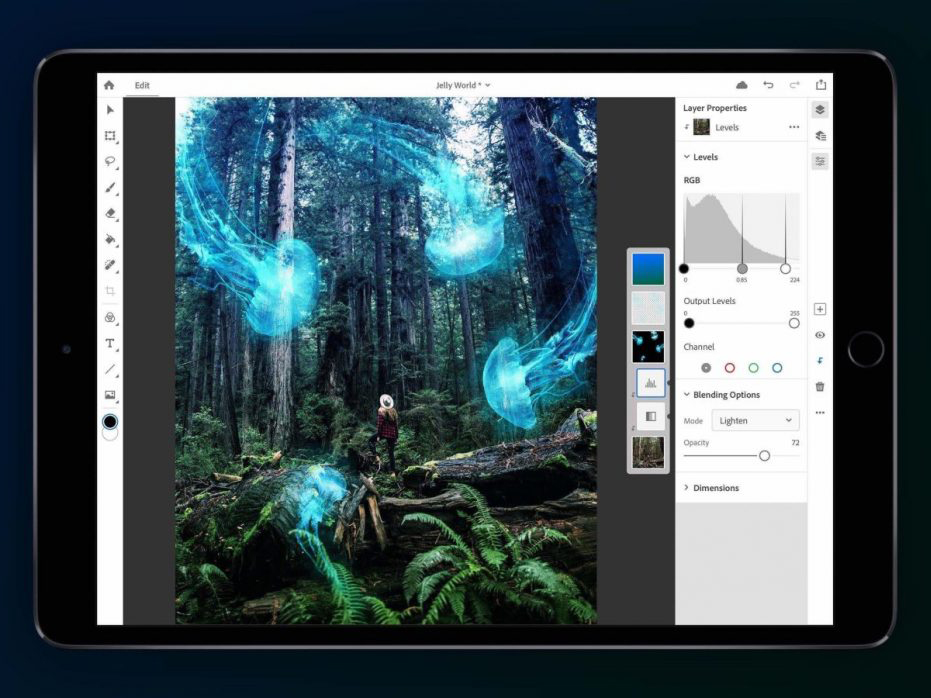Click the white output levels handle

click(794, 323)
